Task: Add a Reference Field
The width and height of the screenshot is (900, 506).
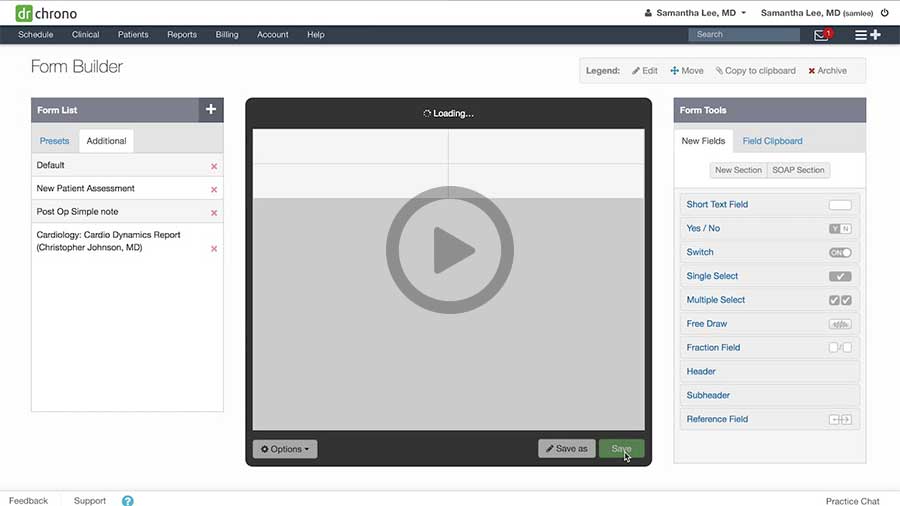Action: (769, 419)
